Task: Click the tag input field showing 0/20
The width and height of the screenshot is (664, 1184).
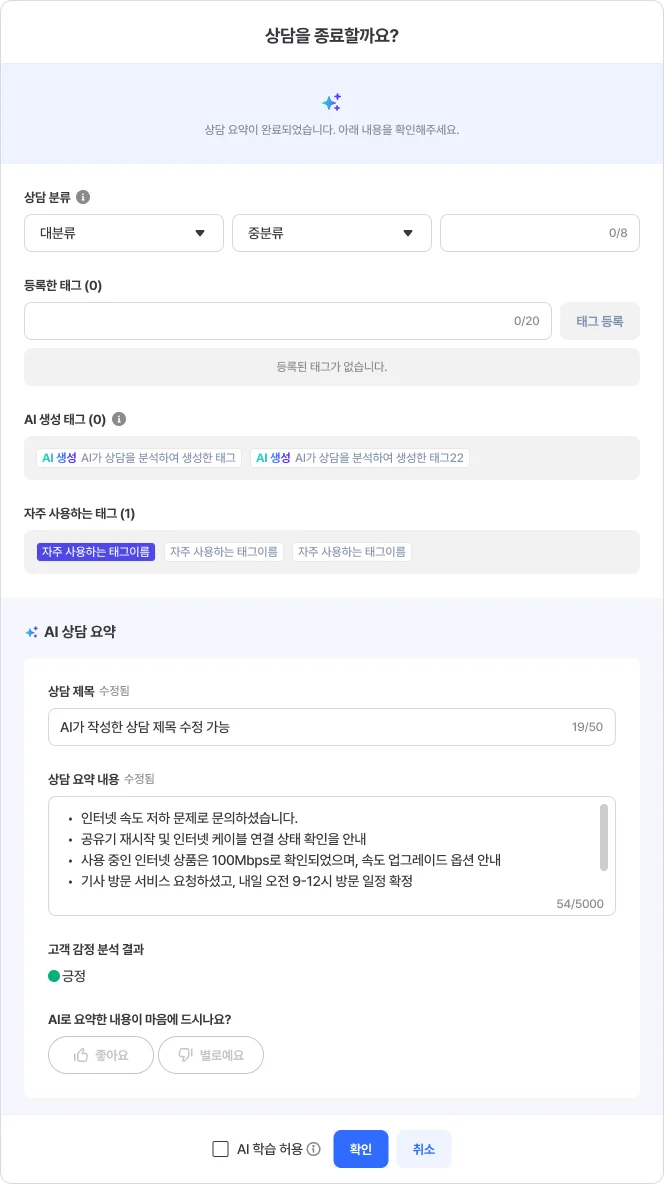Action: [288, 321]
